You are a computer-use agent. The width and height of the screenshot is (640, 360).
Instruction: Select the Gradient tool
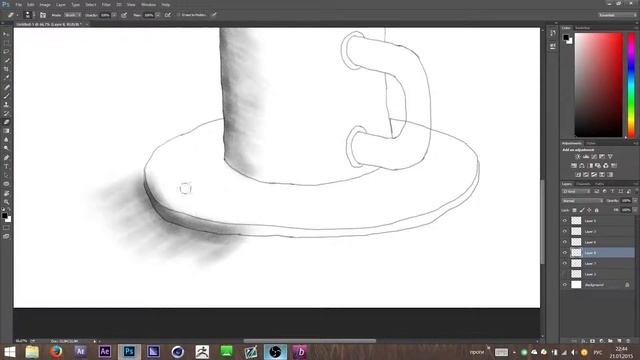click(x=6, y=131)
